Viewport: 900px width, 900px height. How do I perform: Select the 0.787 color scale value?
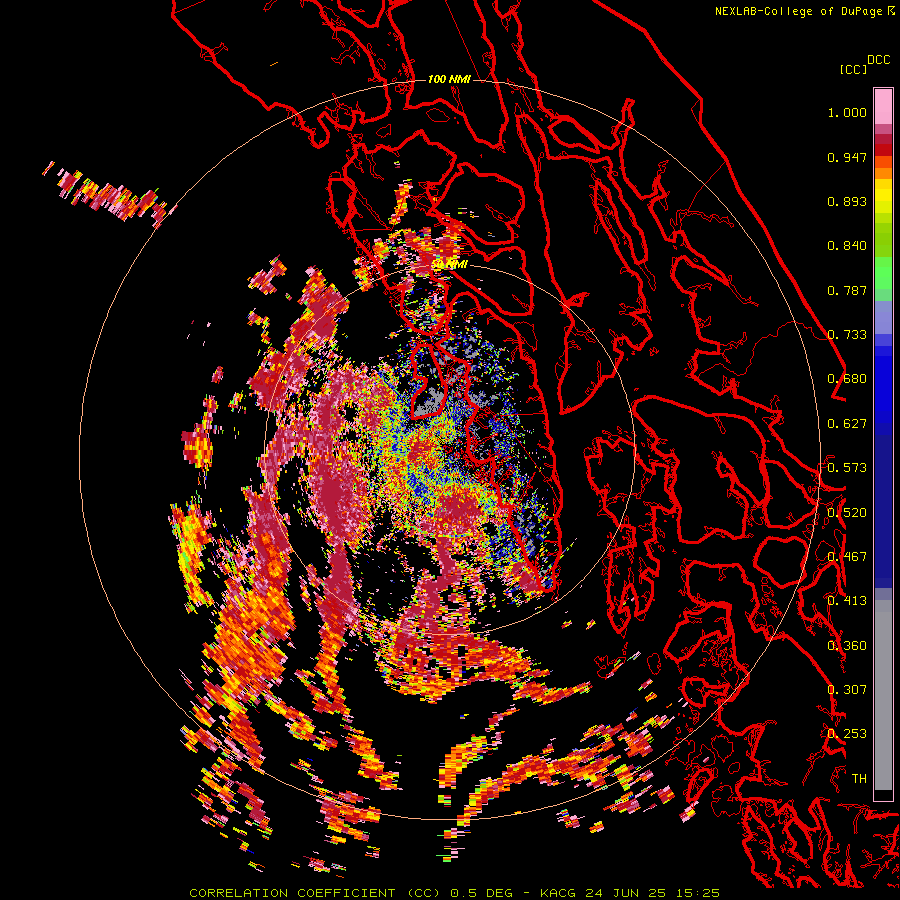pyautogui.click(x=847, y=290)
